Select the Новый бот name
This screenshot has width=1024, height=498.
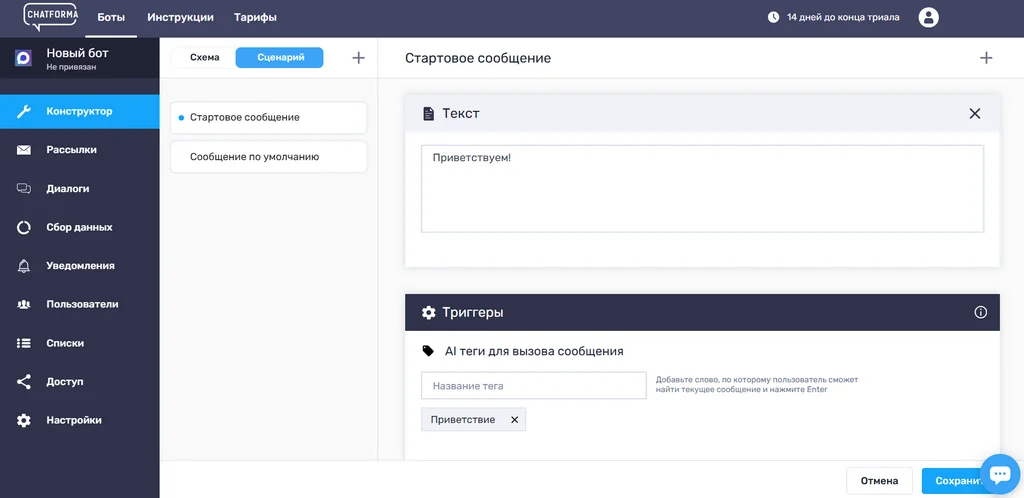[77, 53]
